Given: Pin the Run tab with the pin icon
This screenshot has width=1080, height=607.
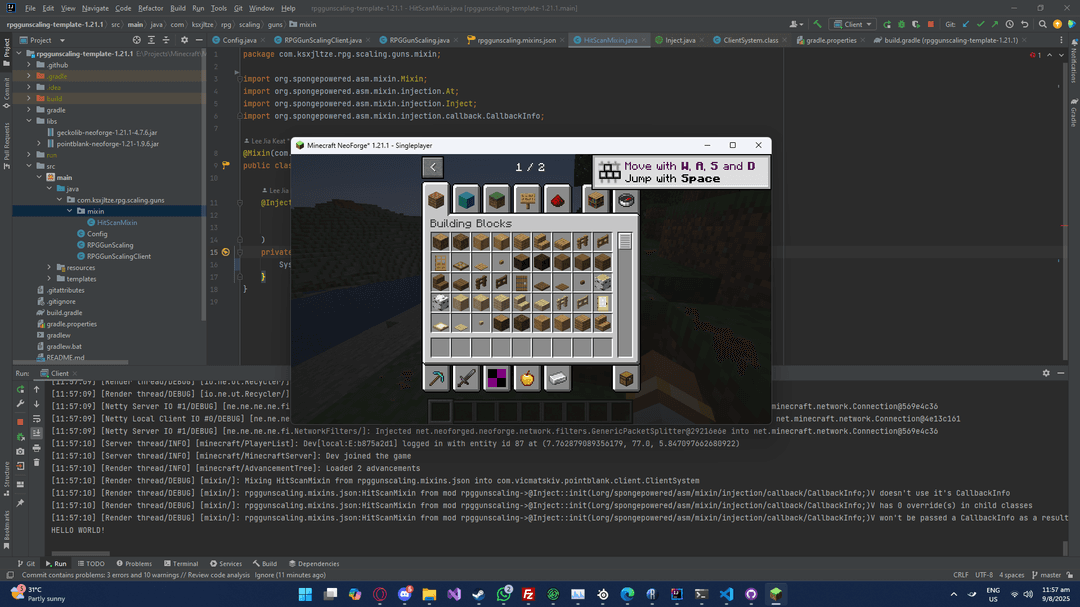Looking at the screenshot, I should coord(20,504).
